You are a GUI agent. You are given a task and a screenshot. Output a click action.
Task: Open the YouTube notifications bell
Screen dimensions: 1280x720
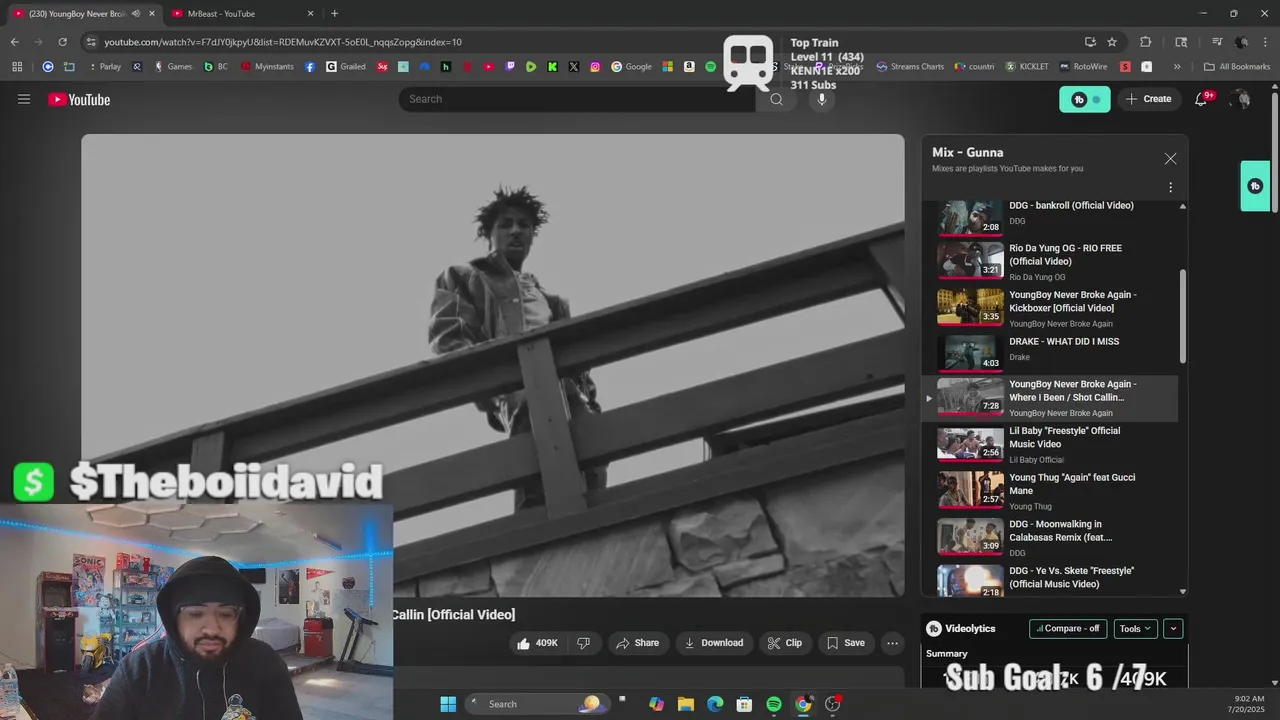coord(1201,99)
